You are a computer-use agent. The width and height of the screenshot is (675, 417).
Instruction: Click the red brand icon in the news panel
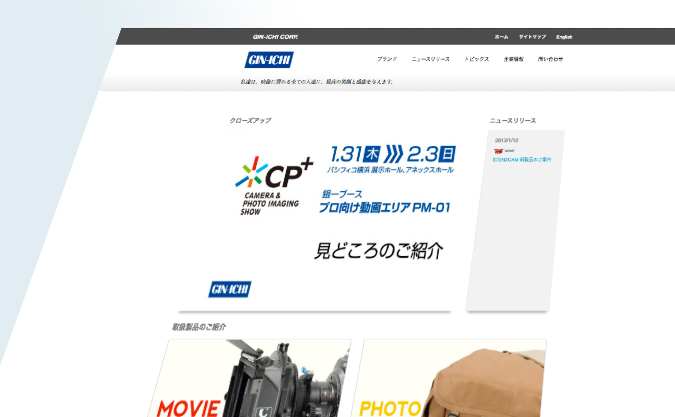pyautogui.click(x=498, y=151)
